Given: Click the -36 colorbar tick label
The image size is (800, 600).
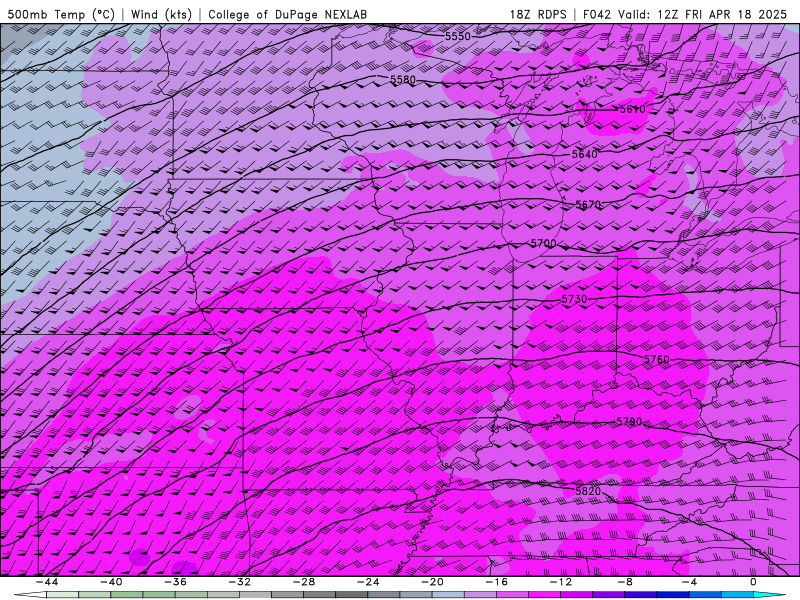Looking at the screenshot, I should [x=175, y=582].
